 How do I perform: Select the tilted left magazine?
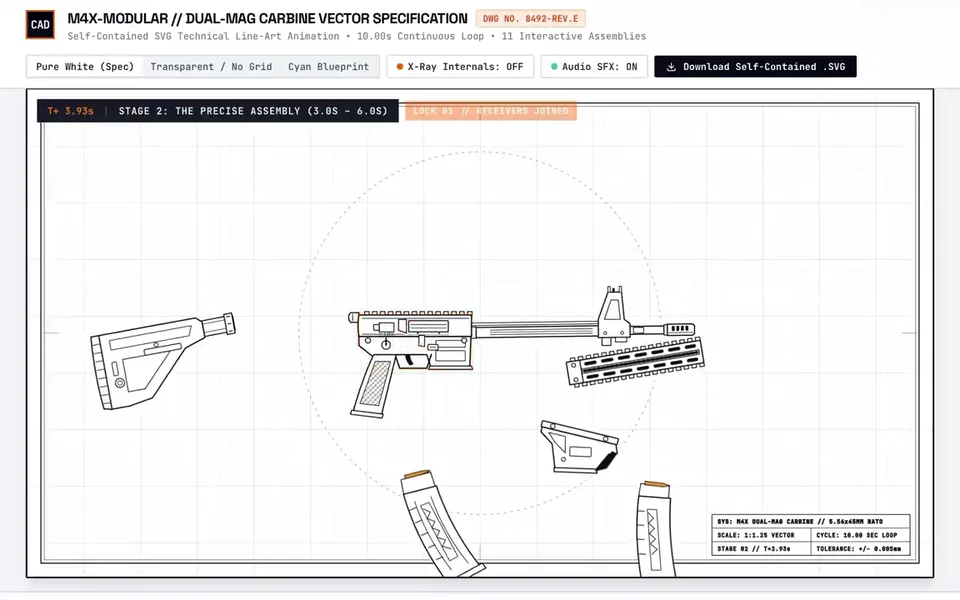[x=441, y=523]
